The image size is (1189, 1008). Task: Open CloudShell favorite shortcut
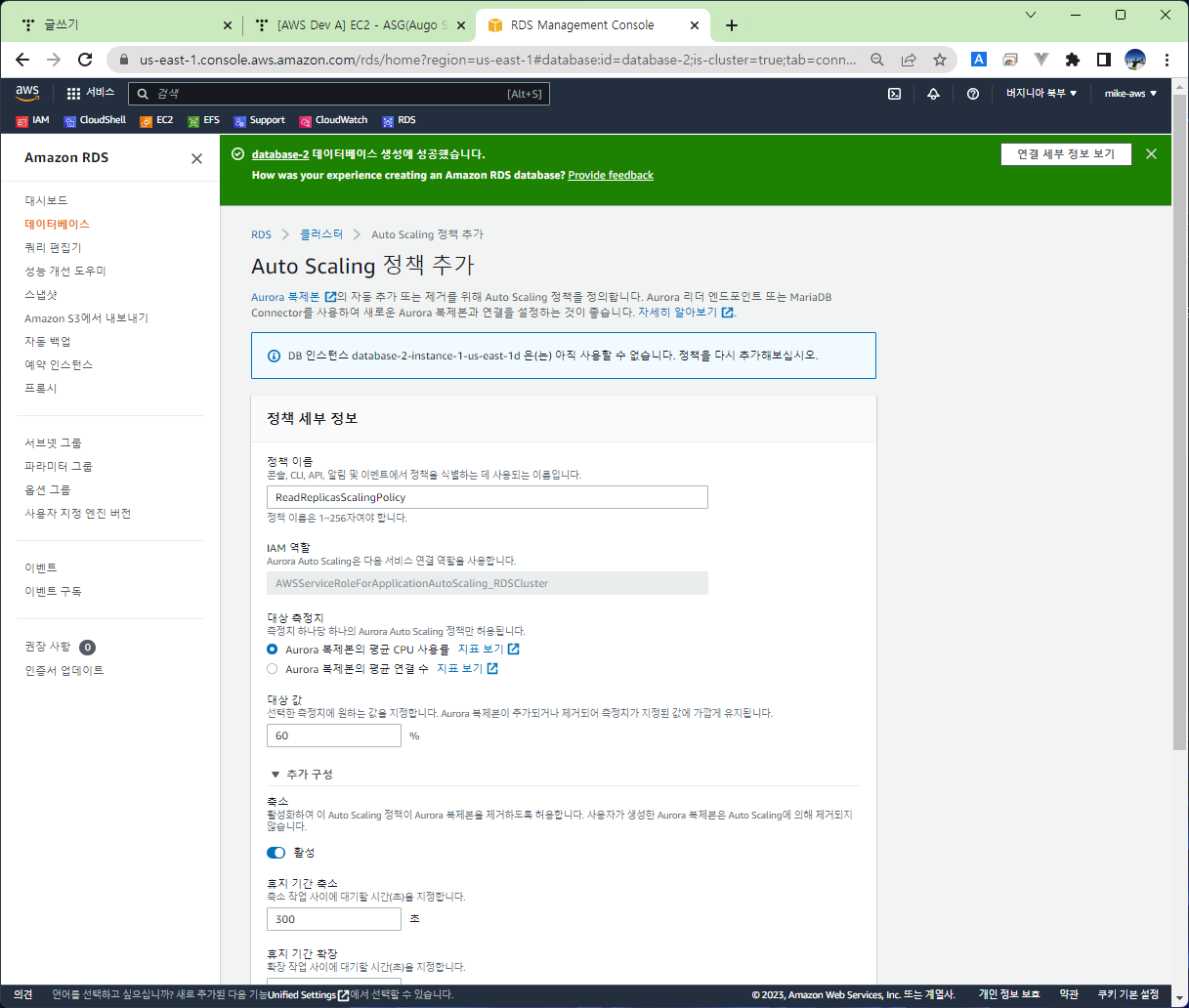coord(95,120)
